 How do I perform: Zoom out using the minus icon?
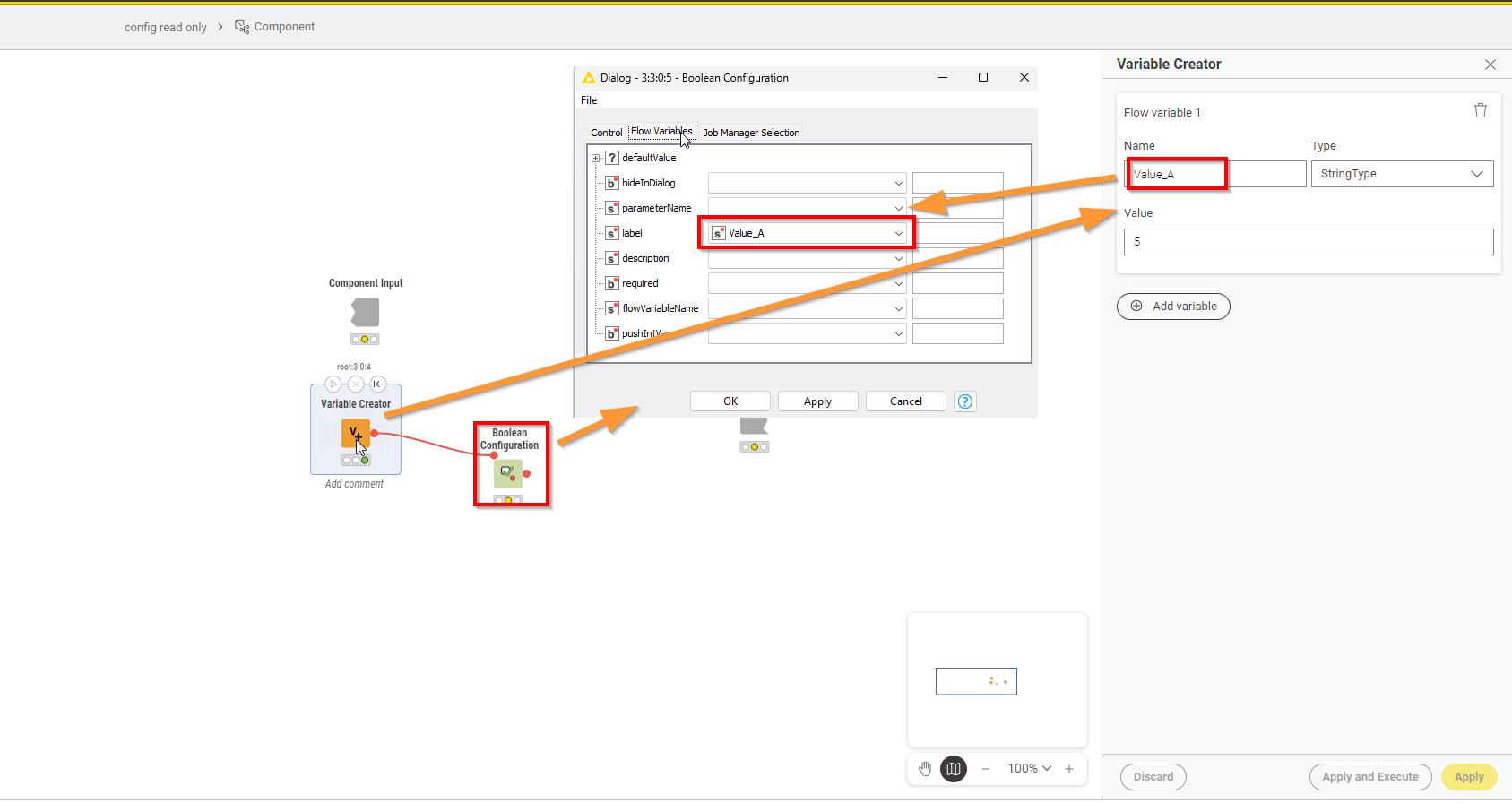986,769
